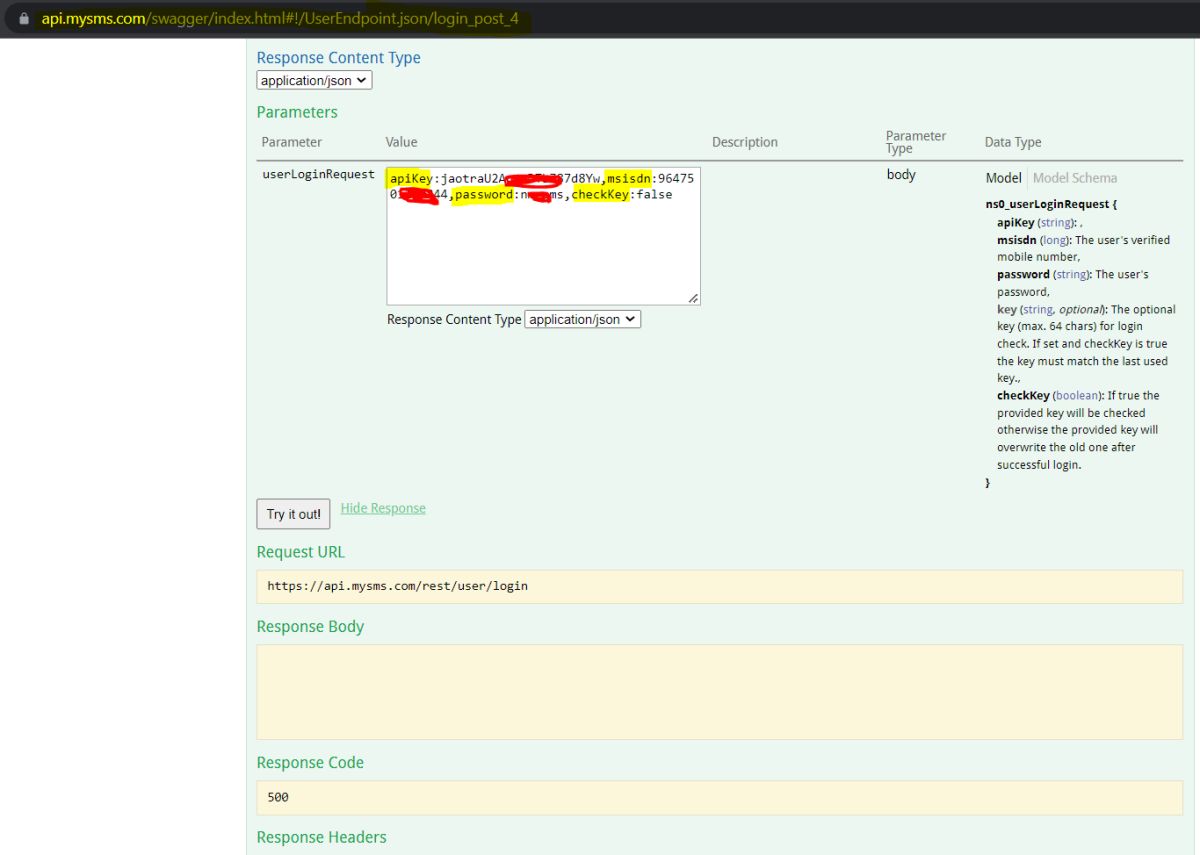Click the Try it out! button
The image size is (1200, 855).
pyautogui.click(x=293, y=514)
